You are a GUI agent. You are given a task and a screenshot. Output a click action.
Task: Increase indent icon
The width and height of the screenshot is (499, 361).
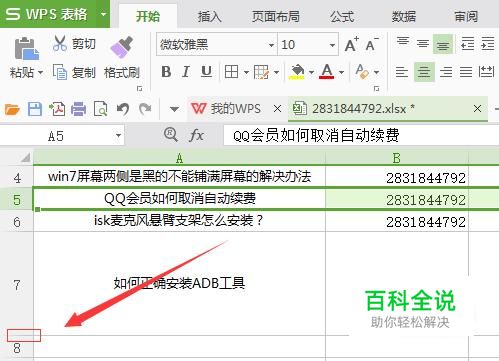[488, 43]
